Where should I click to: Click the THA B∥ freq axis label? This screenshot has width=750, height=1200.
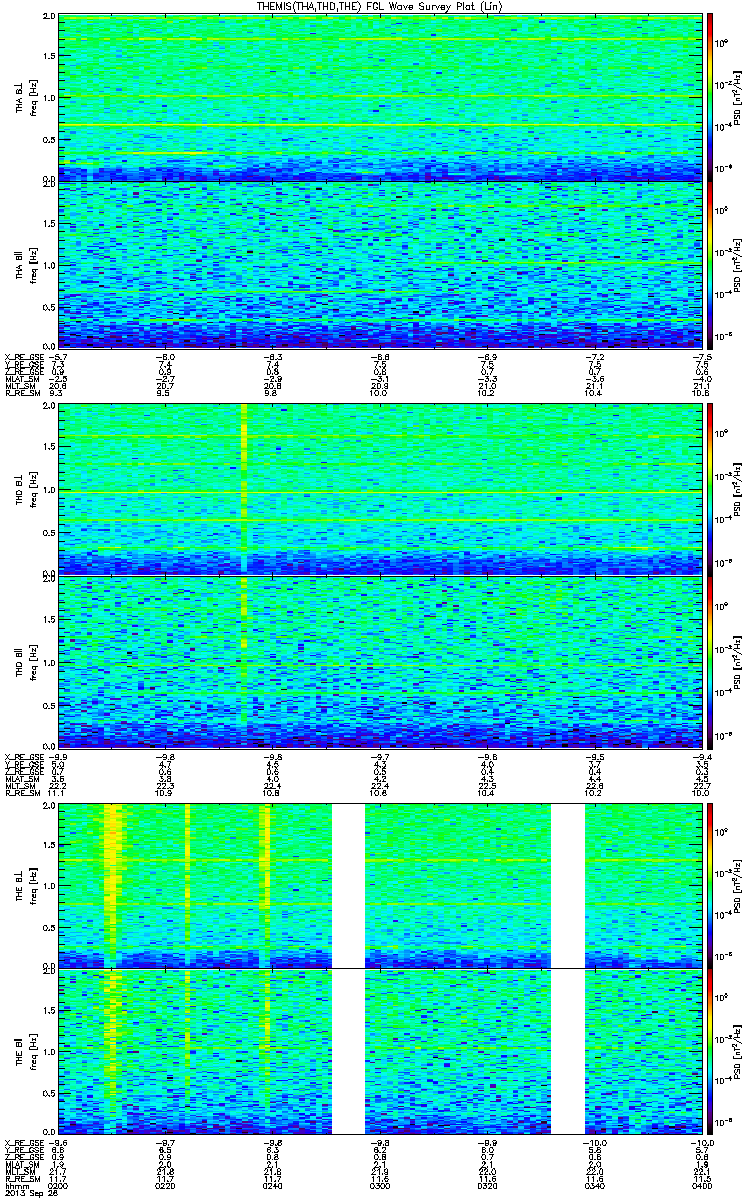pos(25,264)
